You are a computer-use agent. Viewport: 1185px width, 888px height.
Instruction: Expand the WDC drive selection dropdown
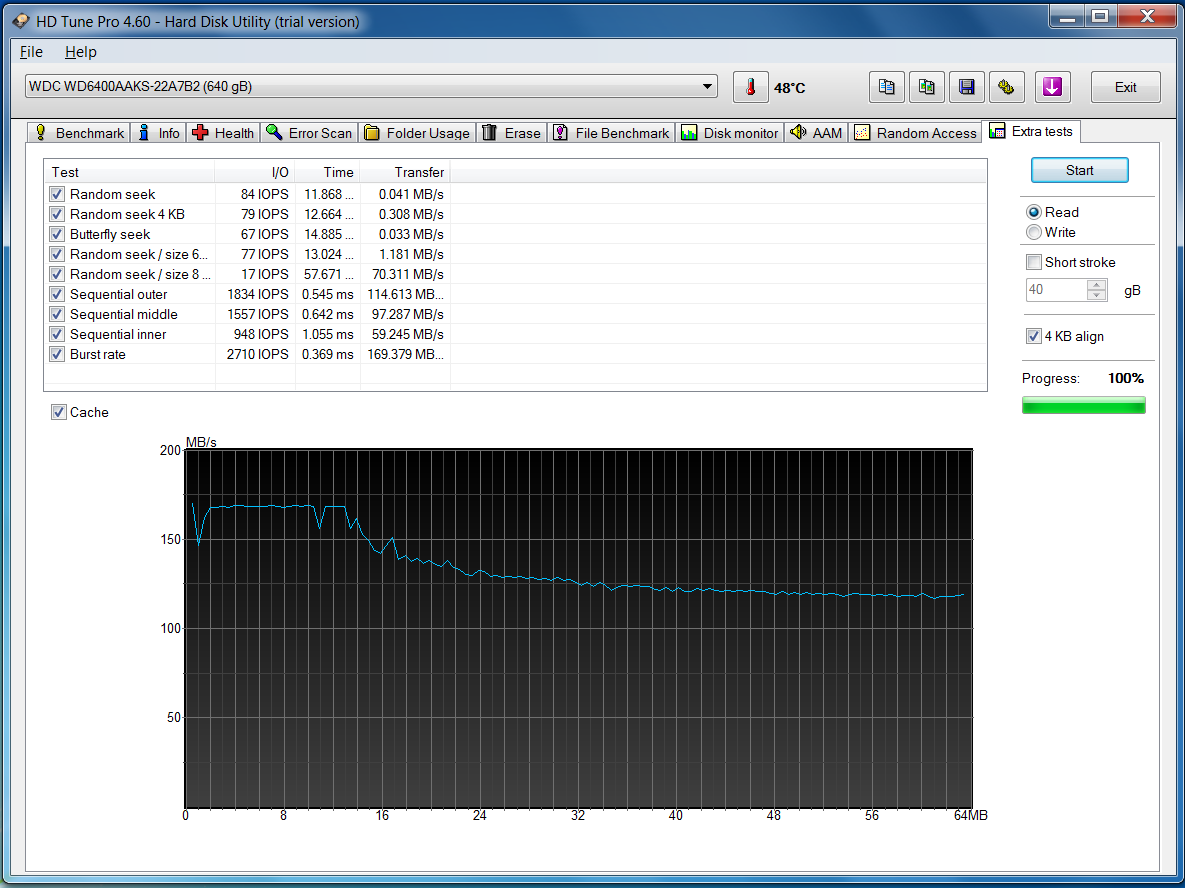pos(708,87)
